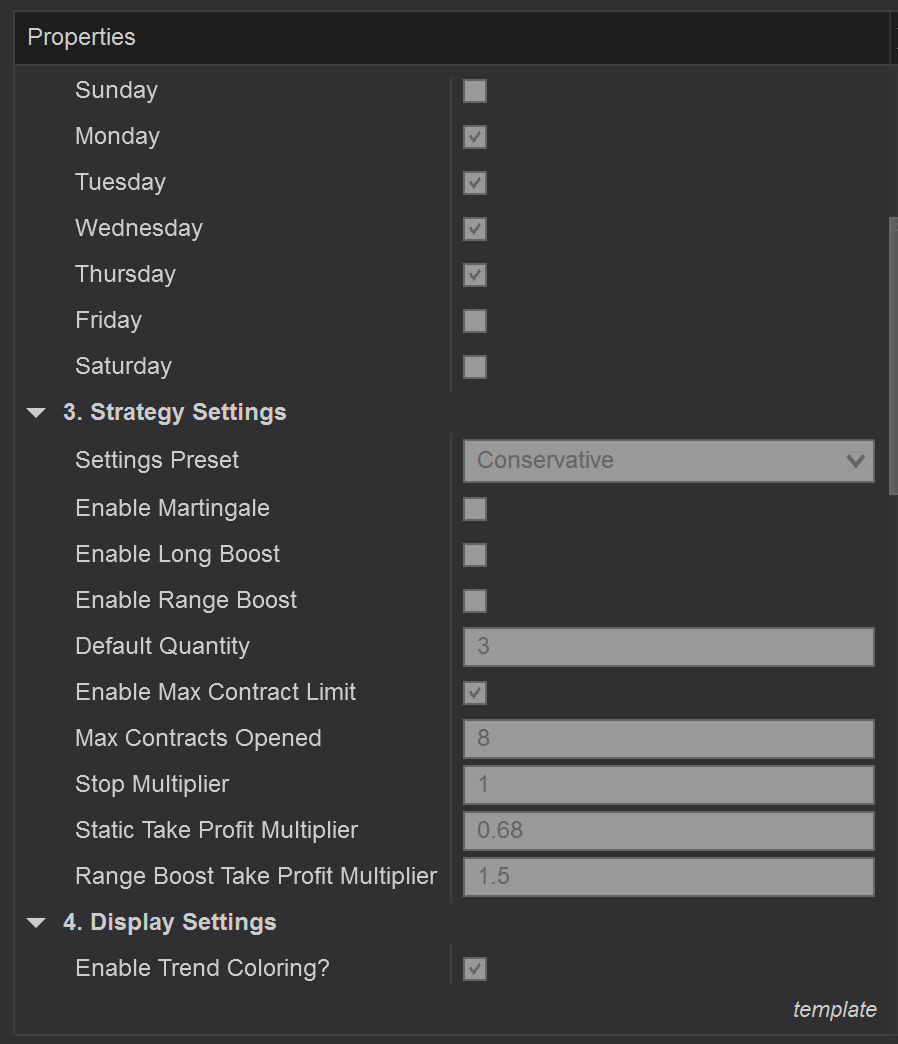The image size is (898, 1044).
Task: Toggle Thursday checkbox off
Action: click(475, 275)
